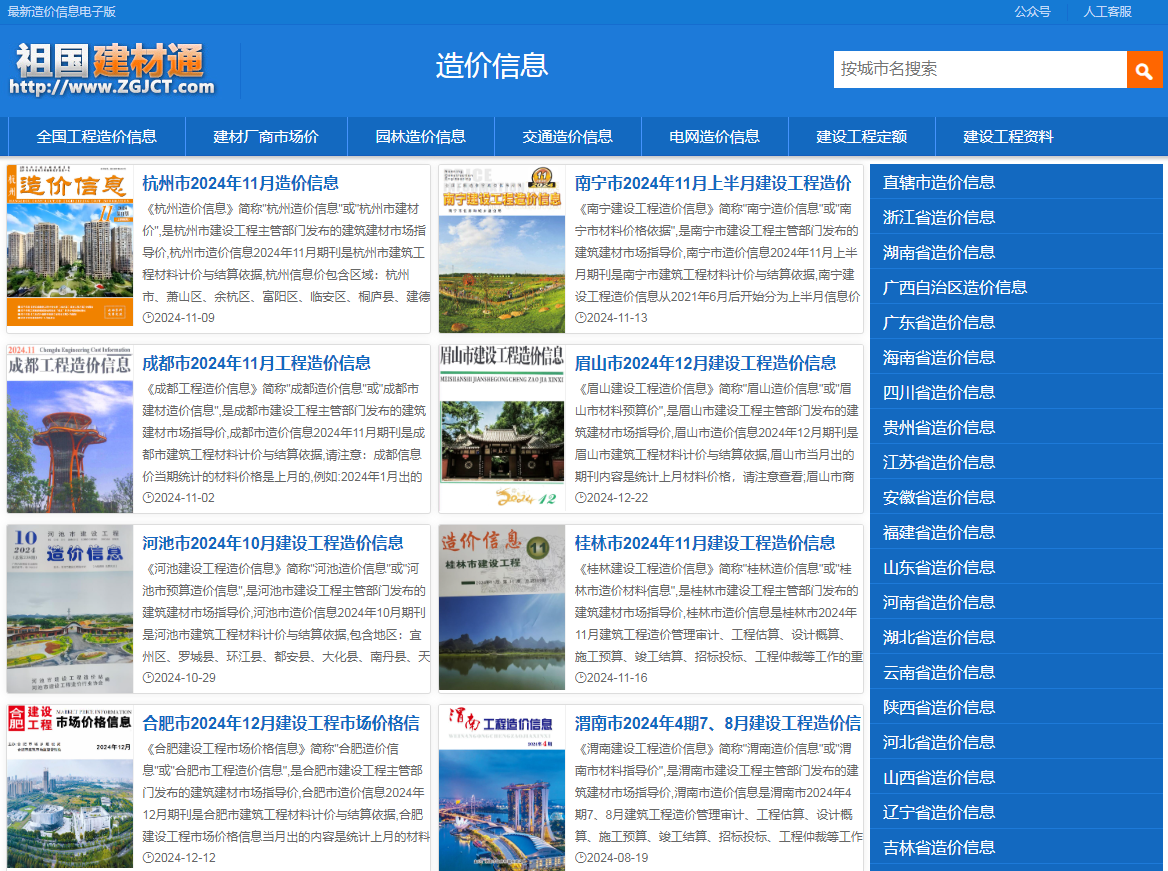
Task: Select 海南省造价信息 in sidebar
Action: 1016,358
